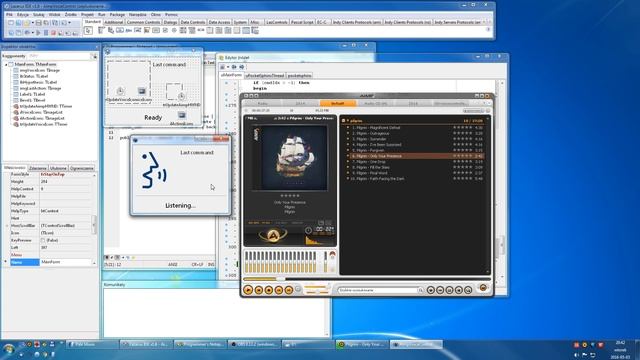Open the dropdown in the source editor toolbar
Image resolution: width=640 pixels, height=360 pixels.
tap(228, 67)
